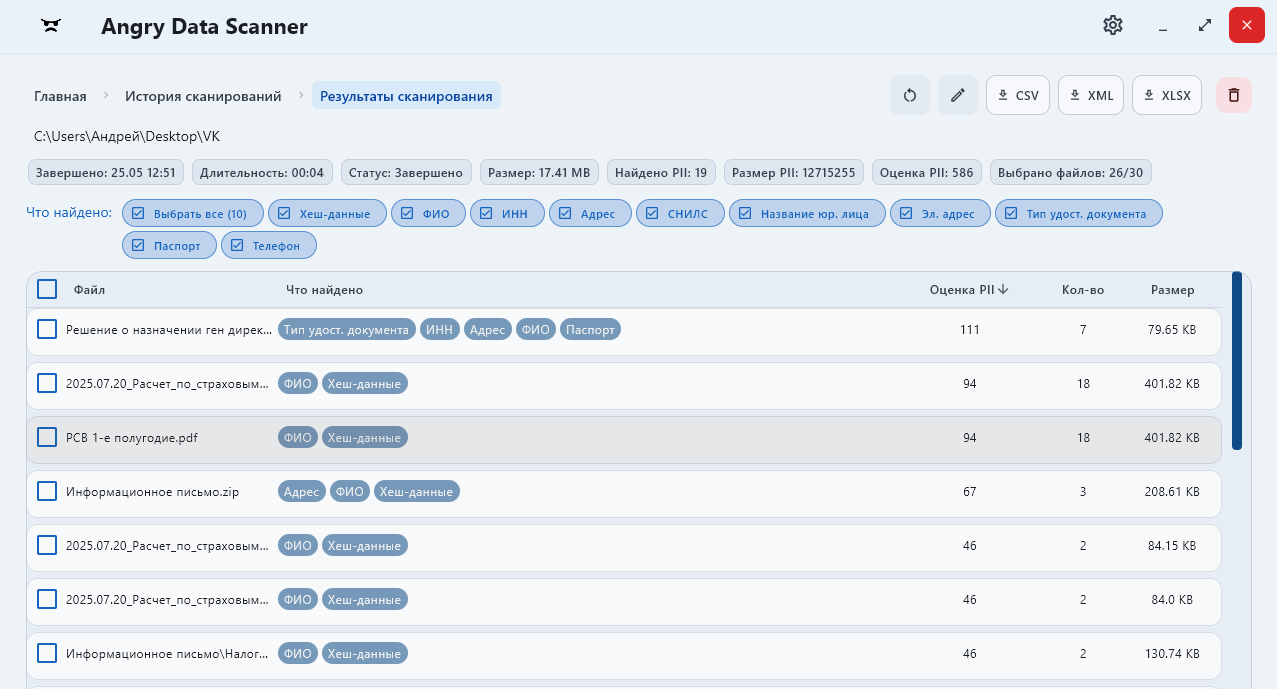Viewport: 1277px width, 689px height.
Task: Sort by Файл column header
Action: (x=89, y=290)
